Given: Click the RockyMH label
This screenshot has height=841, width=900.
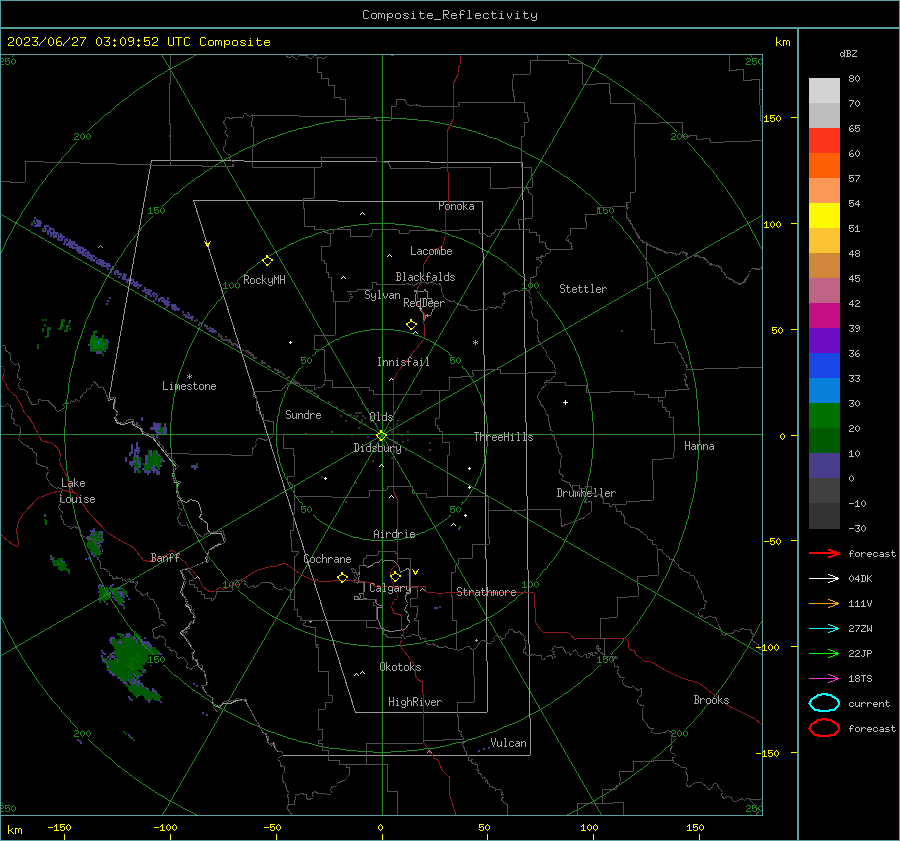Looking at the screenshot, I should point(264,280).
